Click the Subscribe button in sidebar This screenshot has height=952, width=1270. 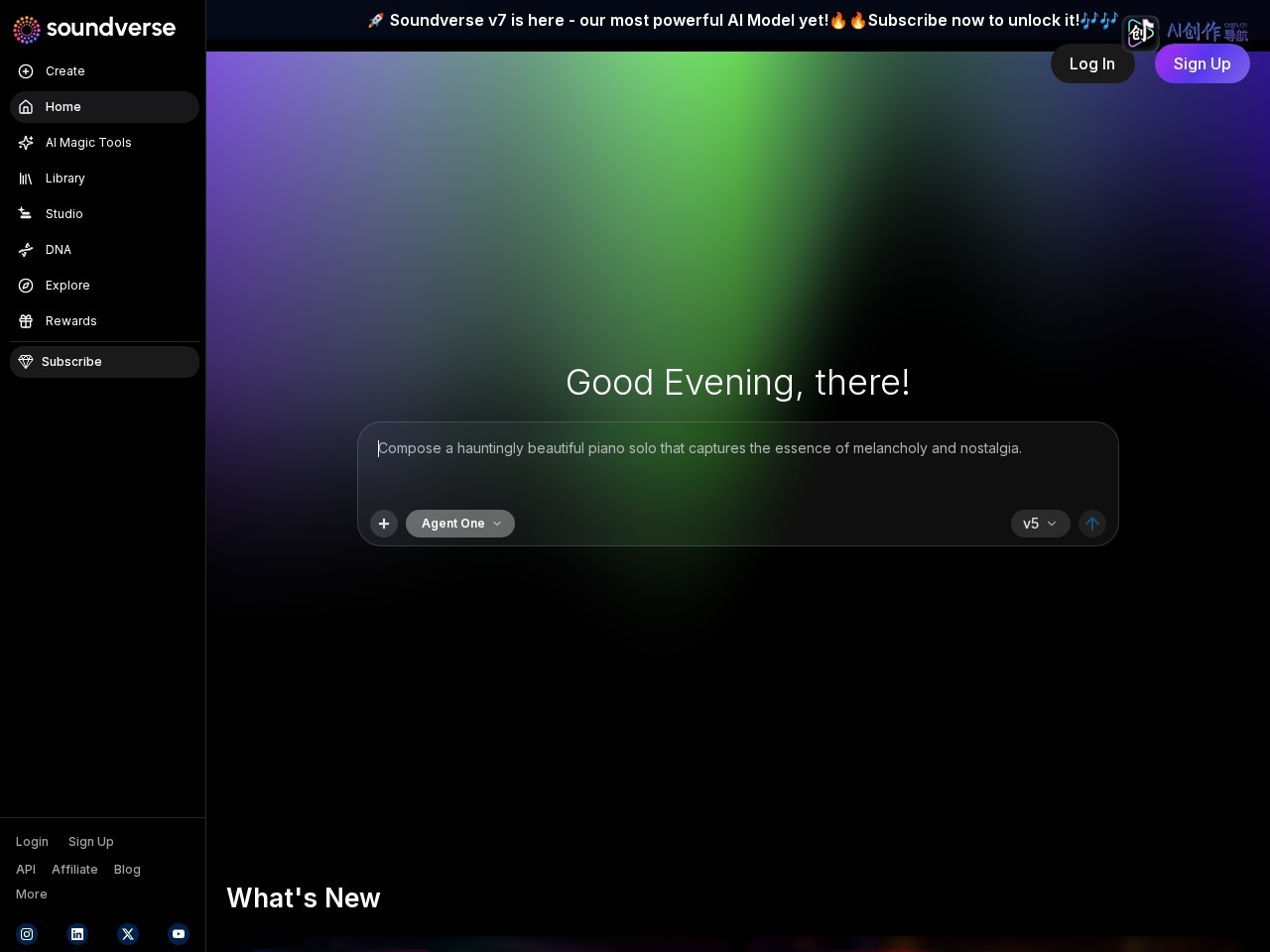(x=104, y=362)
